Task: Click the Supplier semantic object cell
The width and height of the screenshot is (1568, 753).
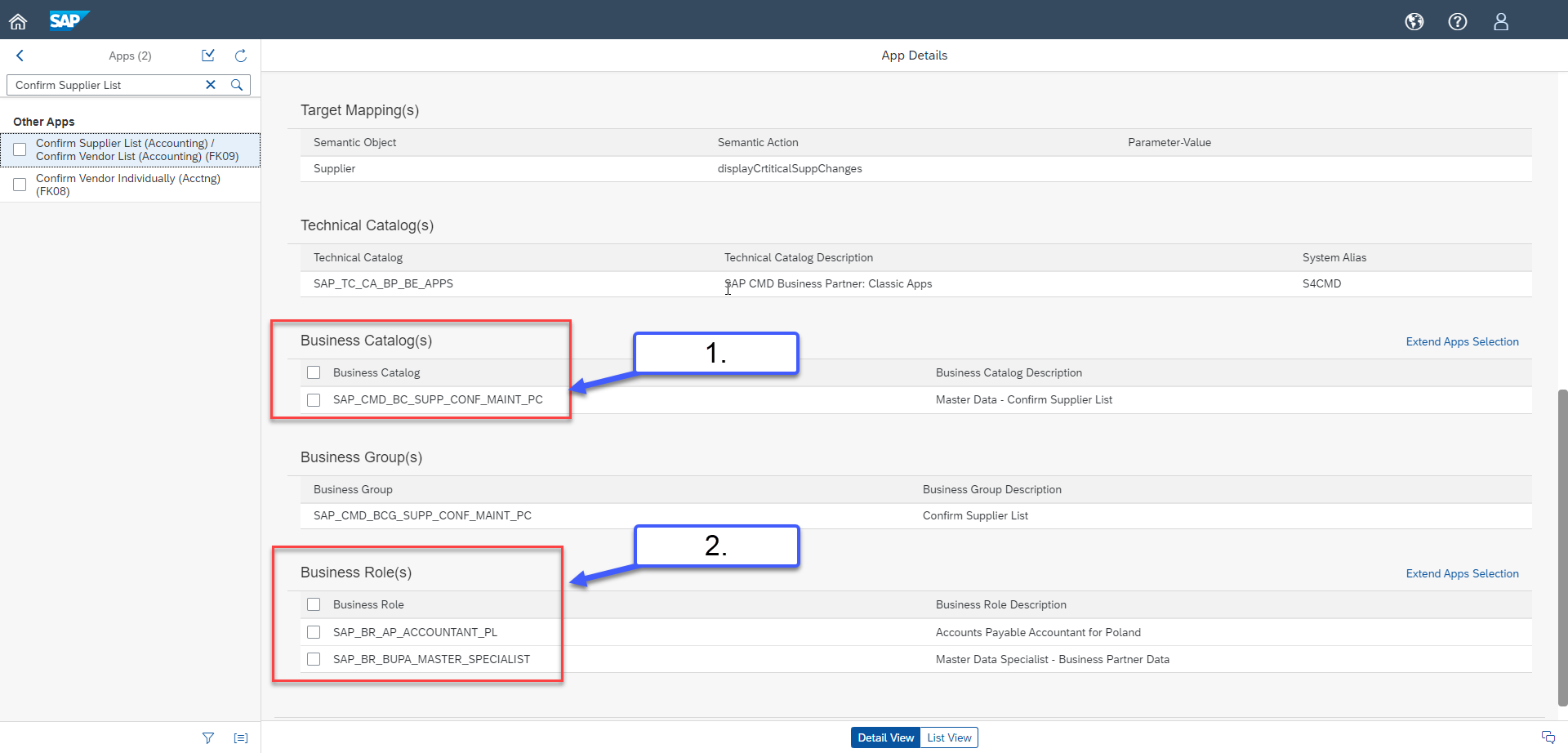Action: (334, 168)
